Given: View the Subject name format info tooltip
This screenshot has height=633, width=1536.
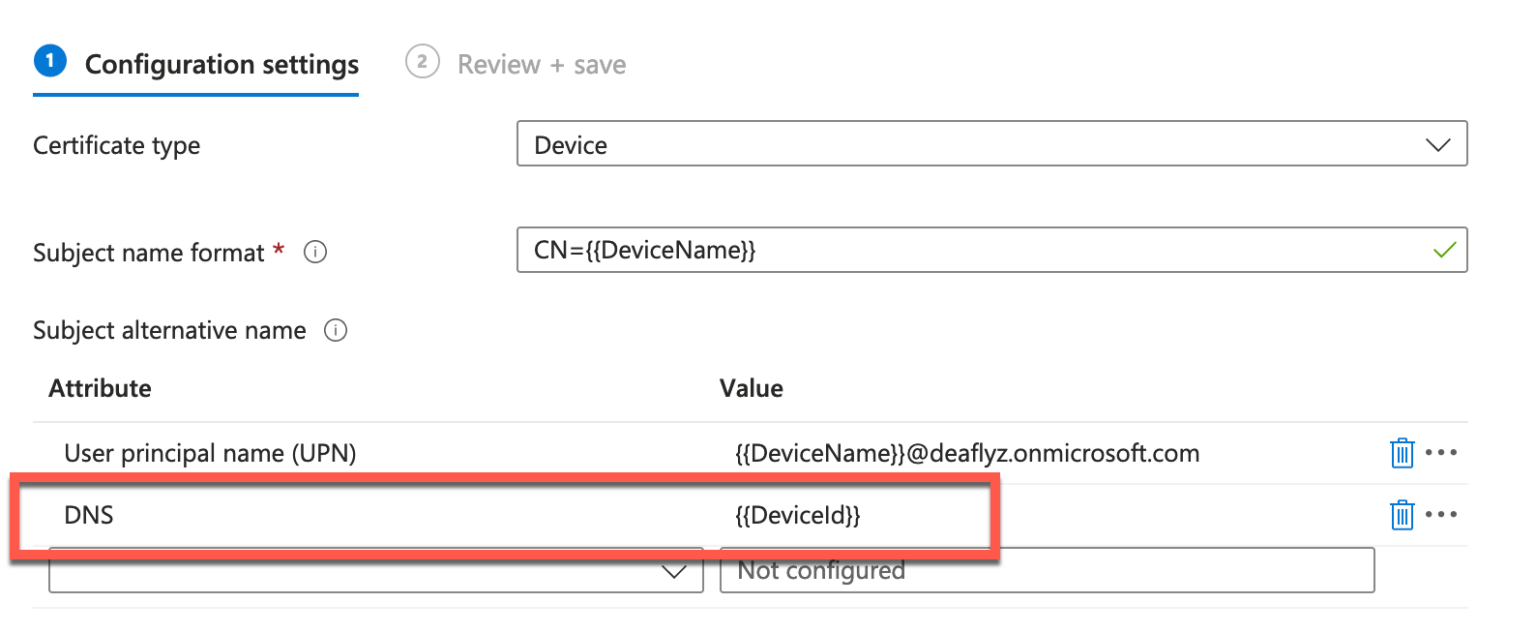Looking at the screenshot, I should 315,252.
